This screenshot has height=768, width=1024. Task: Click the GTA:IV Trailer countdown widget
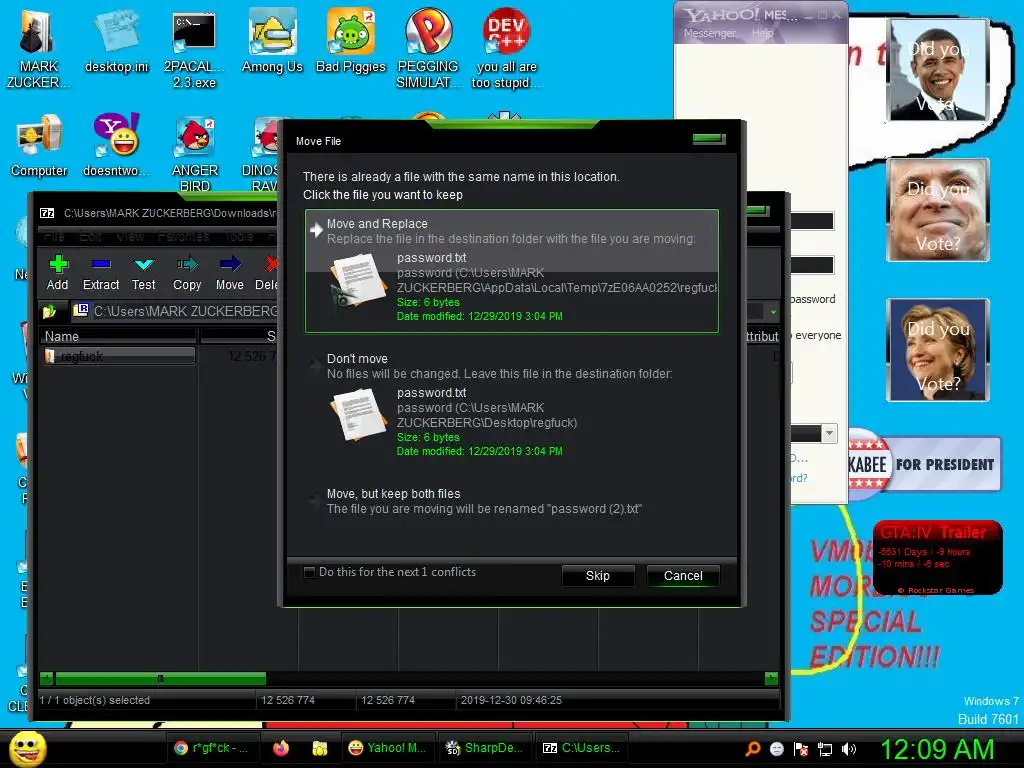point(938,558)
